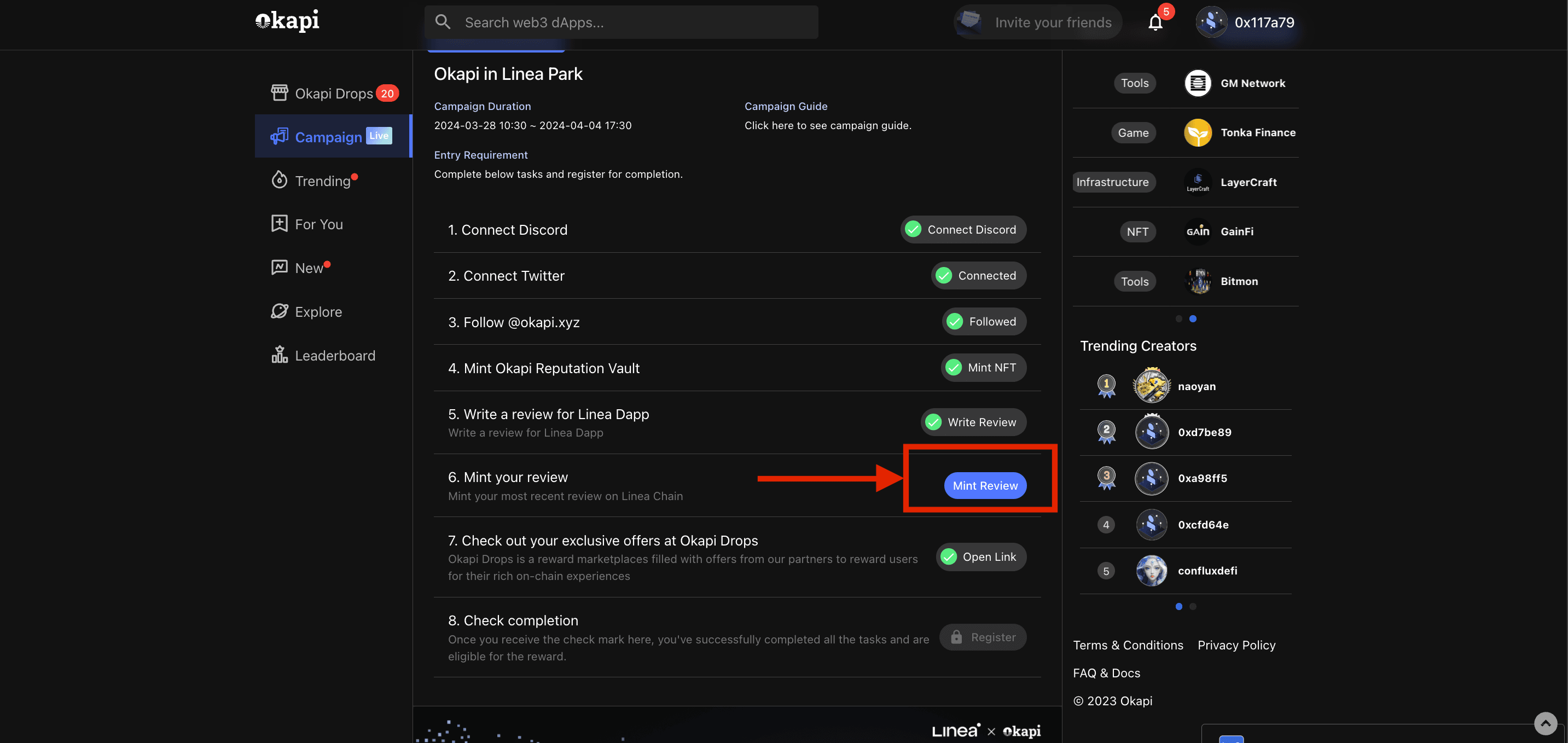Open Okapi Drops in the sidebar

(x=334, y=93)
